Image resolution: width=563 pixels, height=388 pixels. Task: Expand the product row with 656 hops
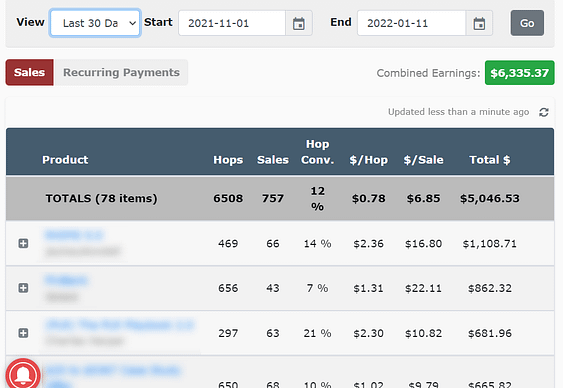coord(23,288)
